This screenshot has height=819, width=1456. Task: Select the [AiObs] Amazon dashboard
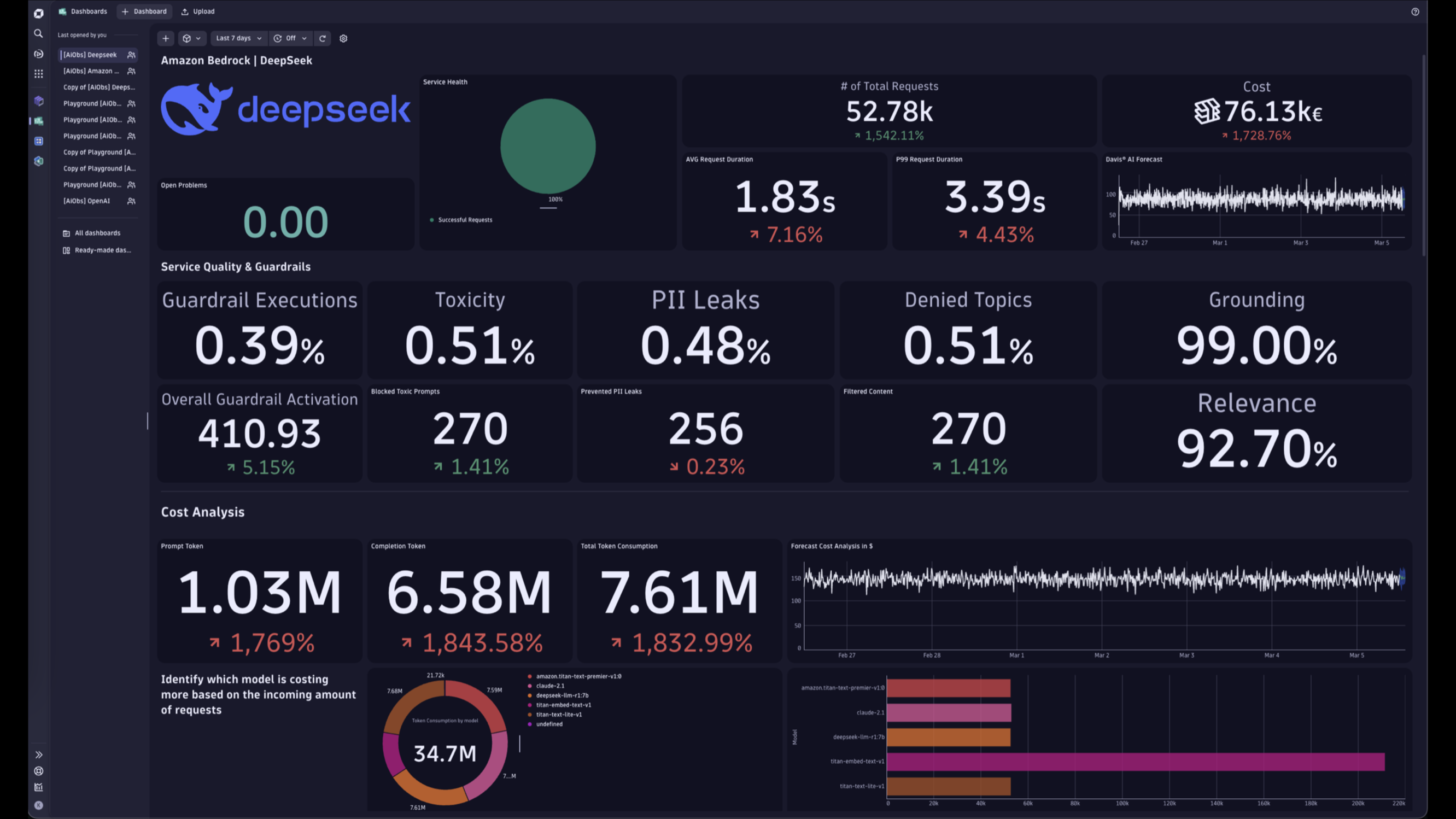(x=98, y=71)
